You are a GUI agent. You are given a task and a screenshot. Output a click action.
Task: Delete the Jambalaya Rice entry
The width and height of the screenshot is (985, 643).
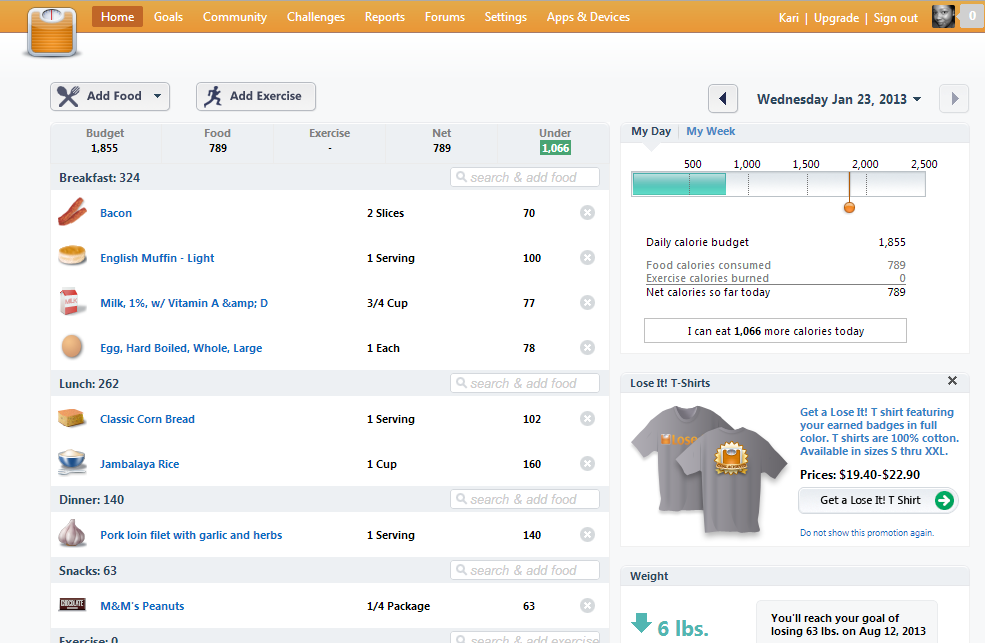tap(587, 464)
